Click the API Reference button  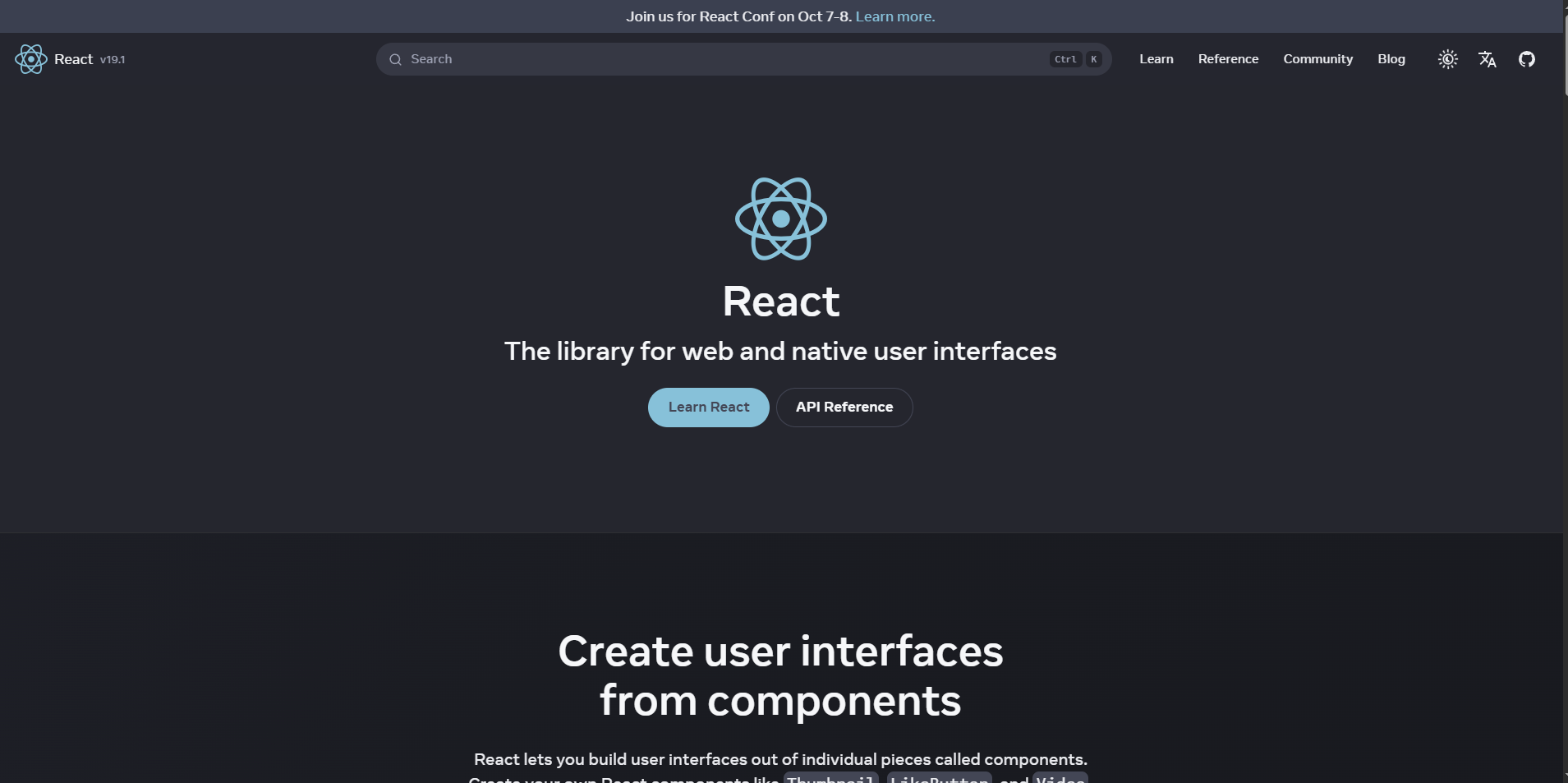click(844, 408)
